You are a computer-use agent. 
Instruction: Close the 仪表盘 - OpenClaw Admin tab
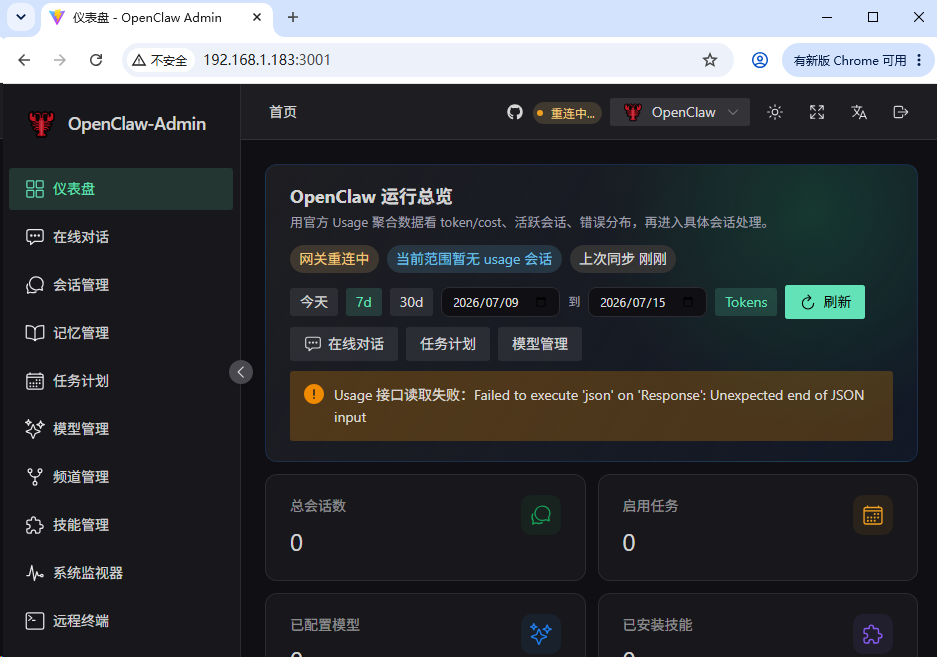(x=257, y=17)
